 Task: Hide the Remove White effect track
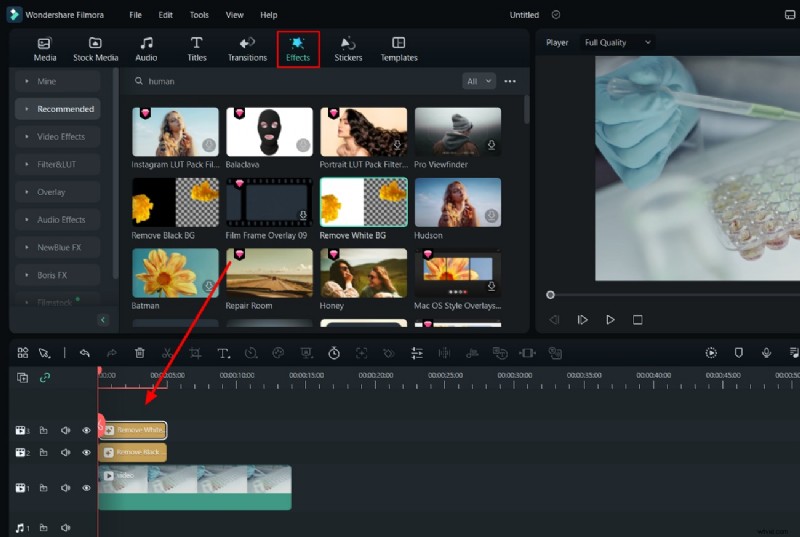click(x=86, y=430)
